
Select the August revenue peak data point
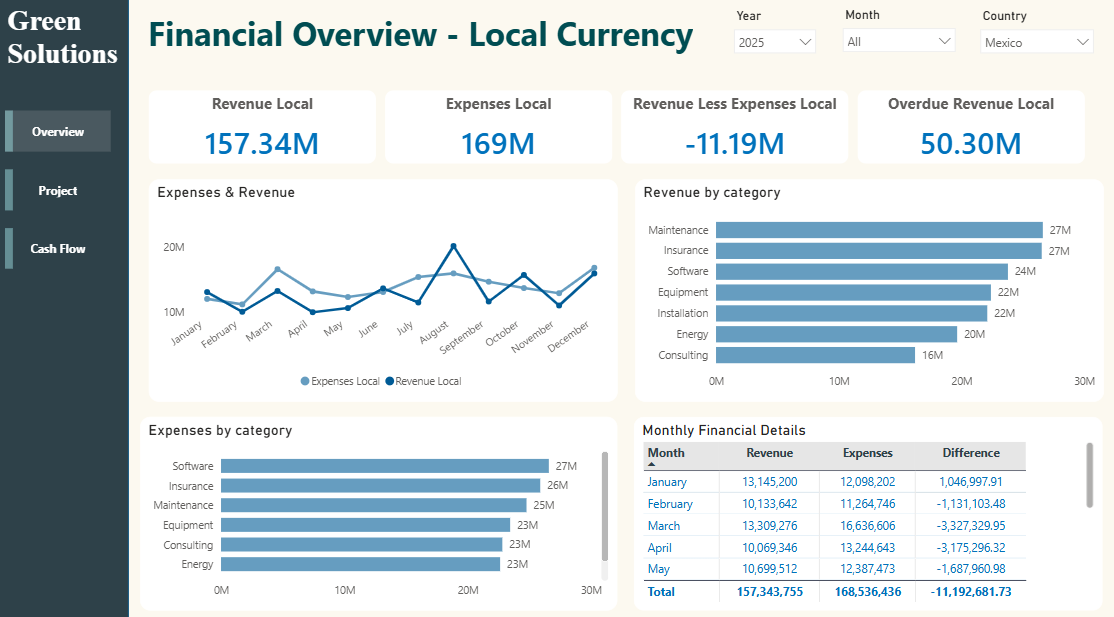[x=453, y=246]
